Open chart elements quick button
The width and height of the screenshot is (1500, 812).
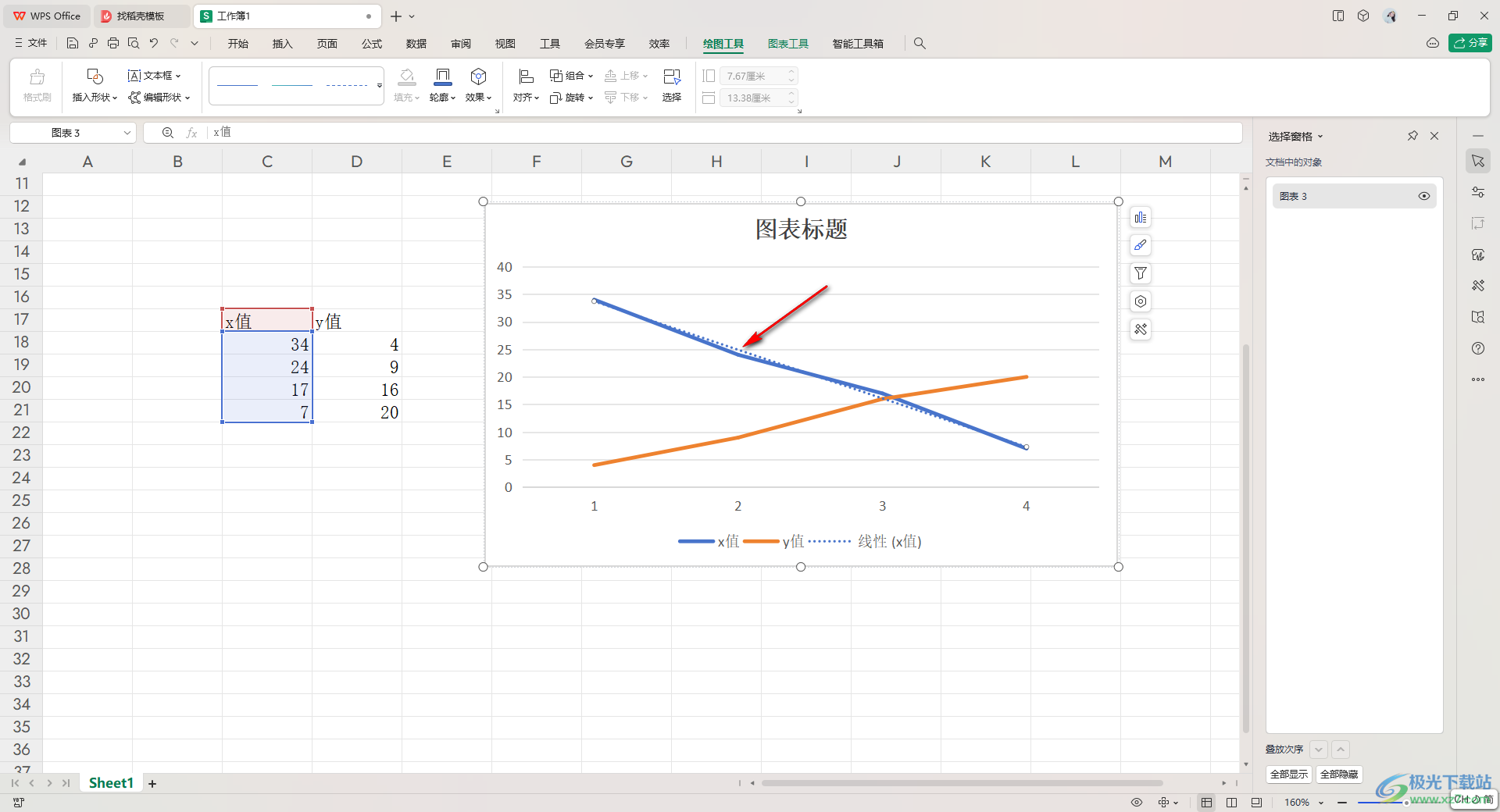point(1141,218)
